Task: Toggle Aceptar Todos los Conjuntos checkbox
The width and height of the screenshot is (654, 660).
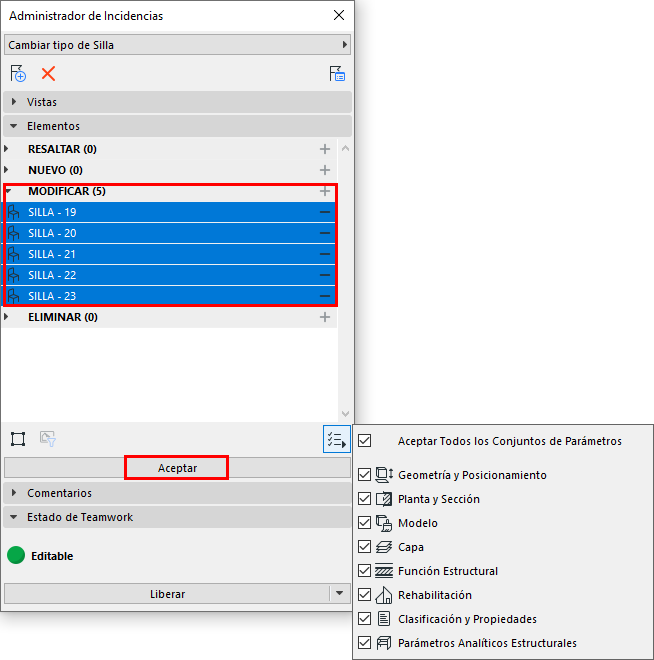Action: pyautogui.click(x=364, y=441)
